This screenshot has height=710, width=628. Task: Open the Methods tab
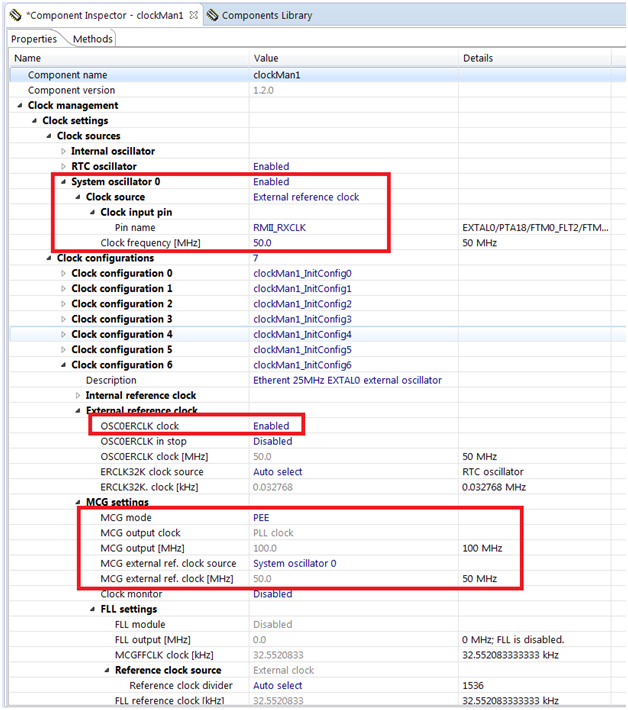click(92, 39)
